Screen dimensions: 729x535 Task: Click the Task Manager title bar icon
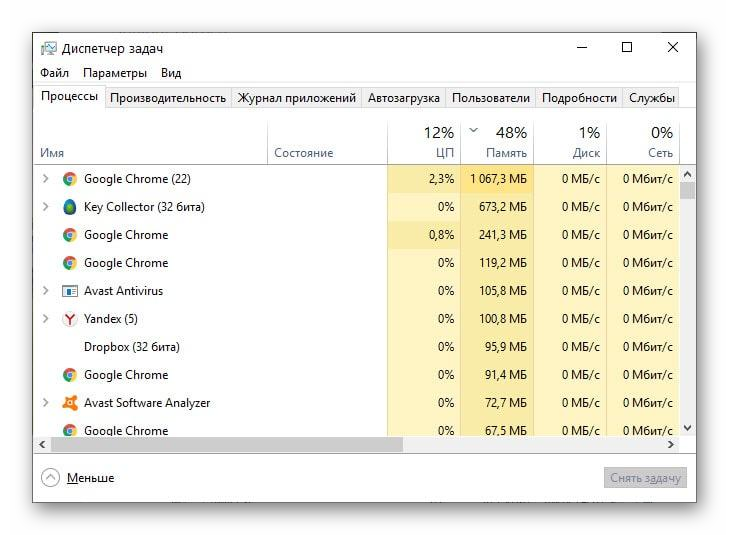click(49, 48)
